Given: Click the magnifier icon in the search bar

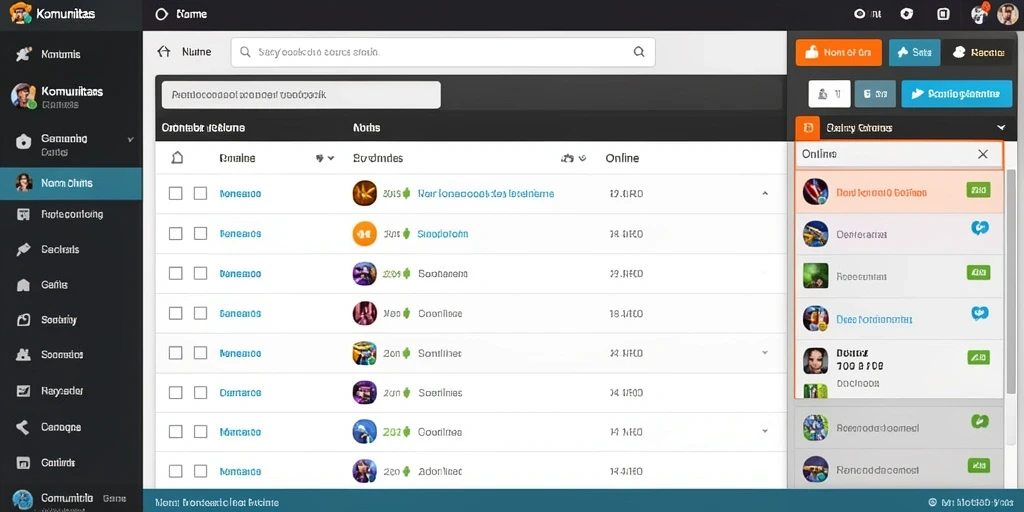Looking at the screenshot, I should (639, 52).
